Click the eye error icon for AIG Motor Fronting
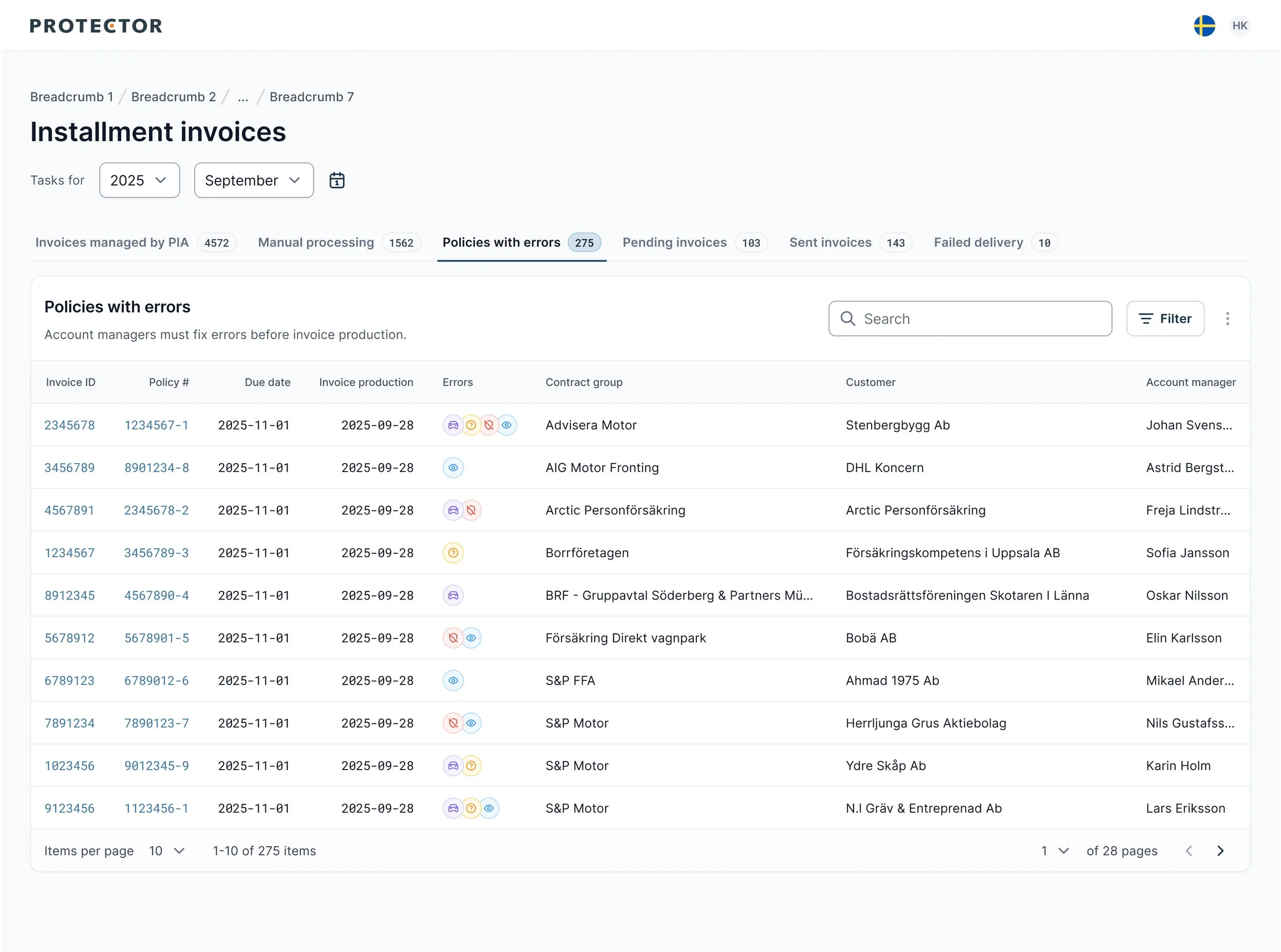1281x952 pixels. 453,468
